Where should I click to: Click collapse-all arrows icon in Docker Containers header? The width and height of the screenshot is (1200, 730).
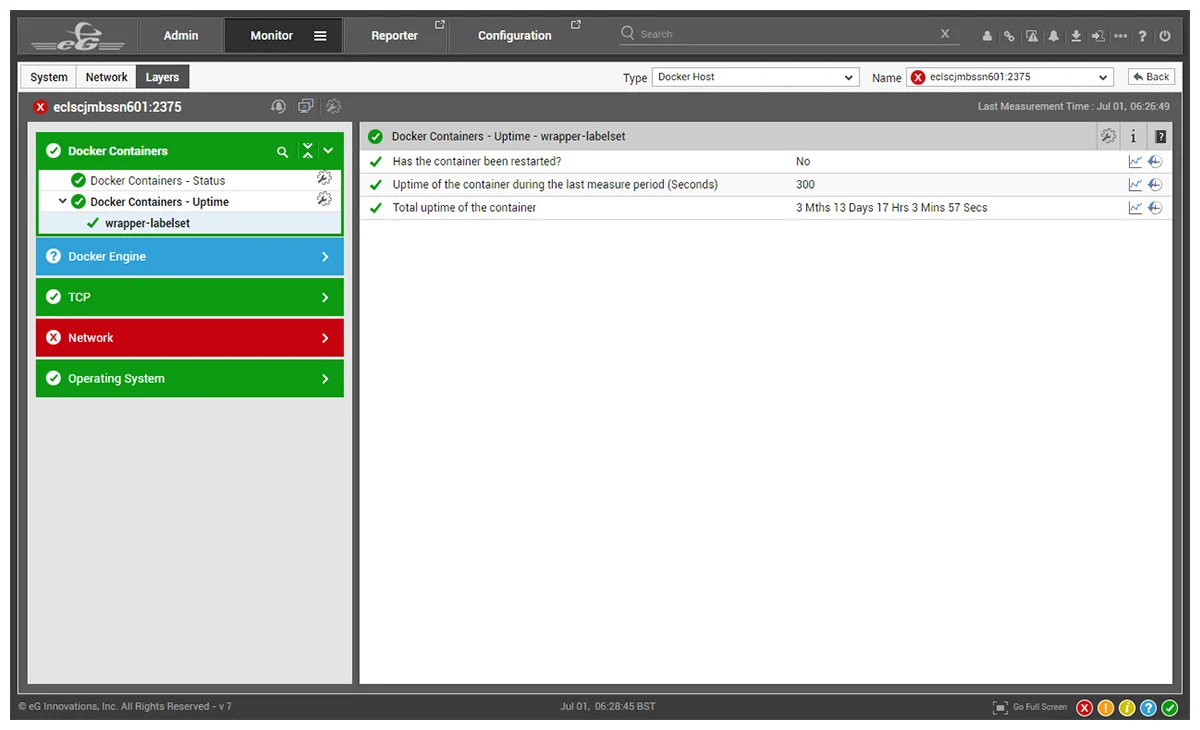pos(307,151)
